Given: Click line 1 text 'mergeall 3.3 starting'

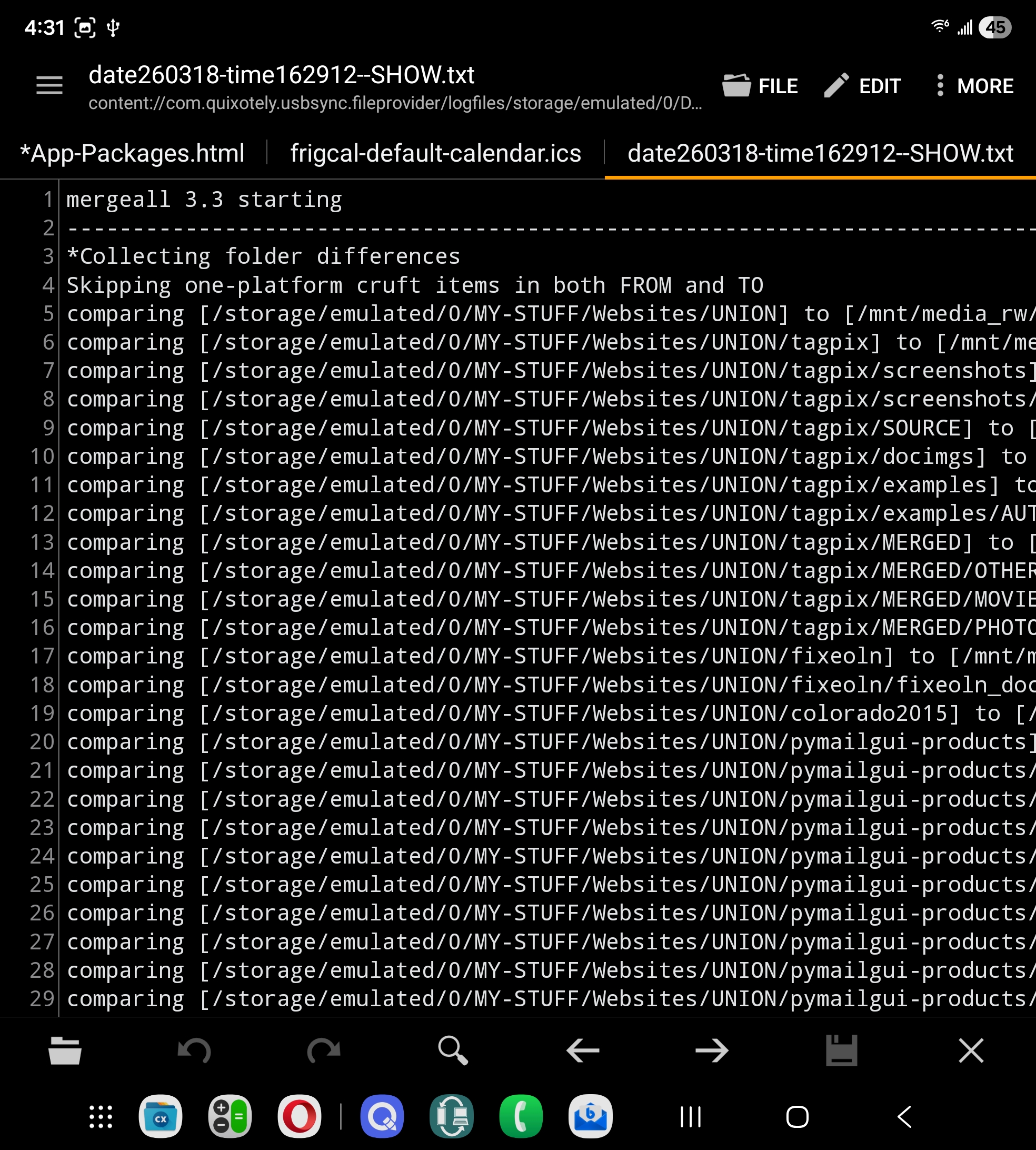Looking at the screenshot, I should (x=204, y=200).
